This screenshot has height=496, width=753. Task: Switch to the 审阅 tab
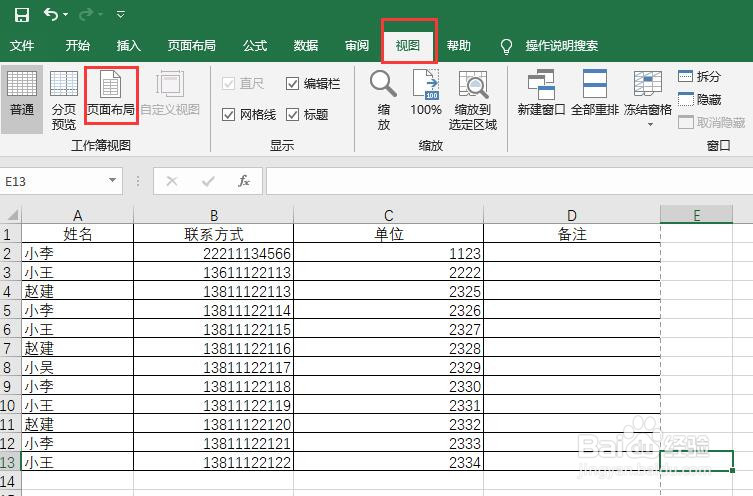point(357,46)
